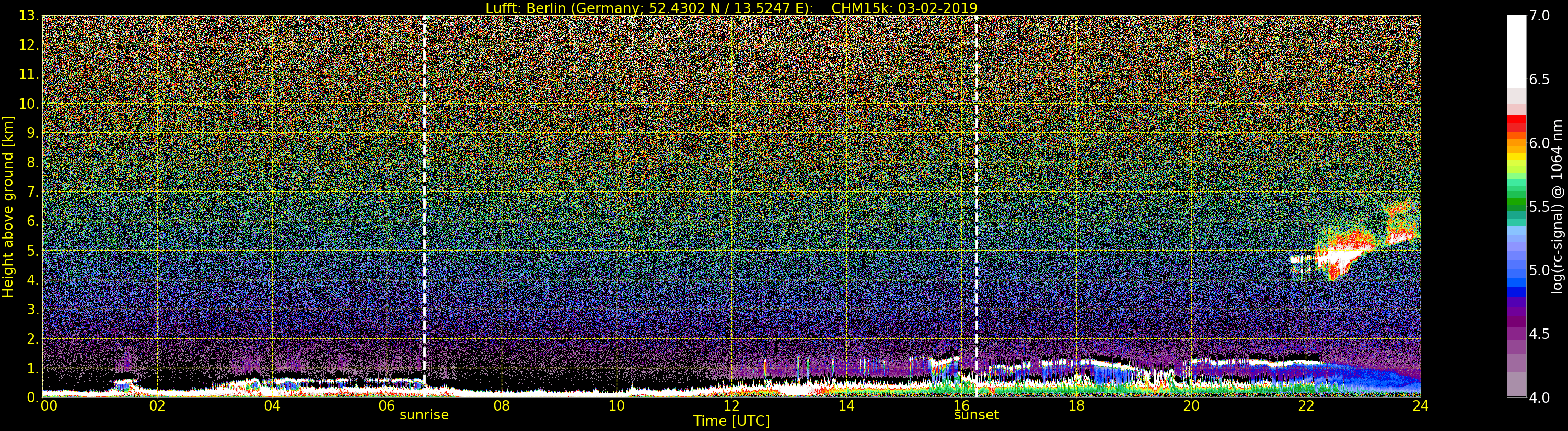Click the 18 hour tick on the time axis
The image size is (1568, 431).
click(x=1076, y=406)
